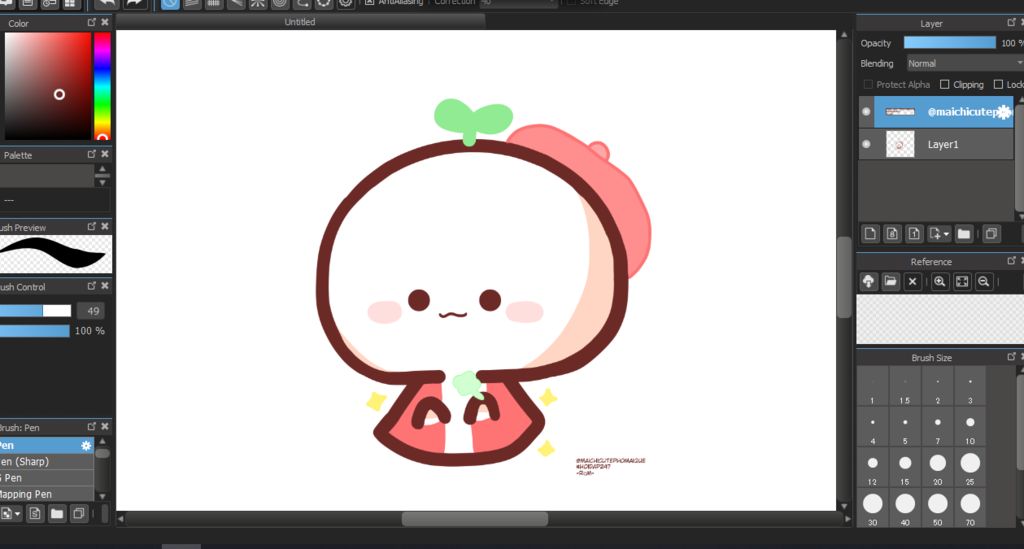Select the Layer1 layer row
1024x549 pixels.
[x=935, y=144]
